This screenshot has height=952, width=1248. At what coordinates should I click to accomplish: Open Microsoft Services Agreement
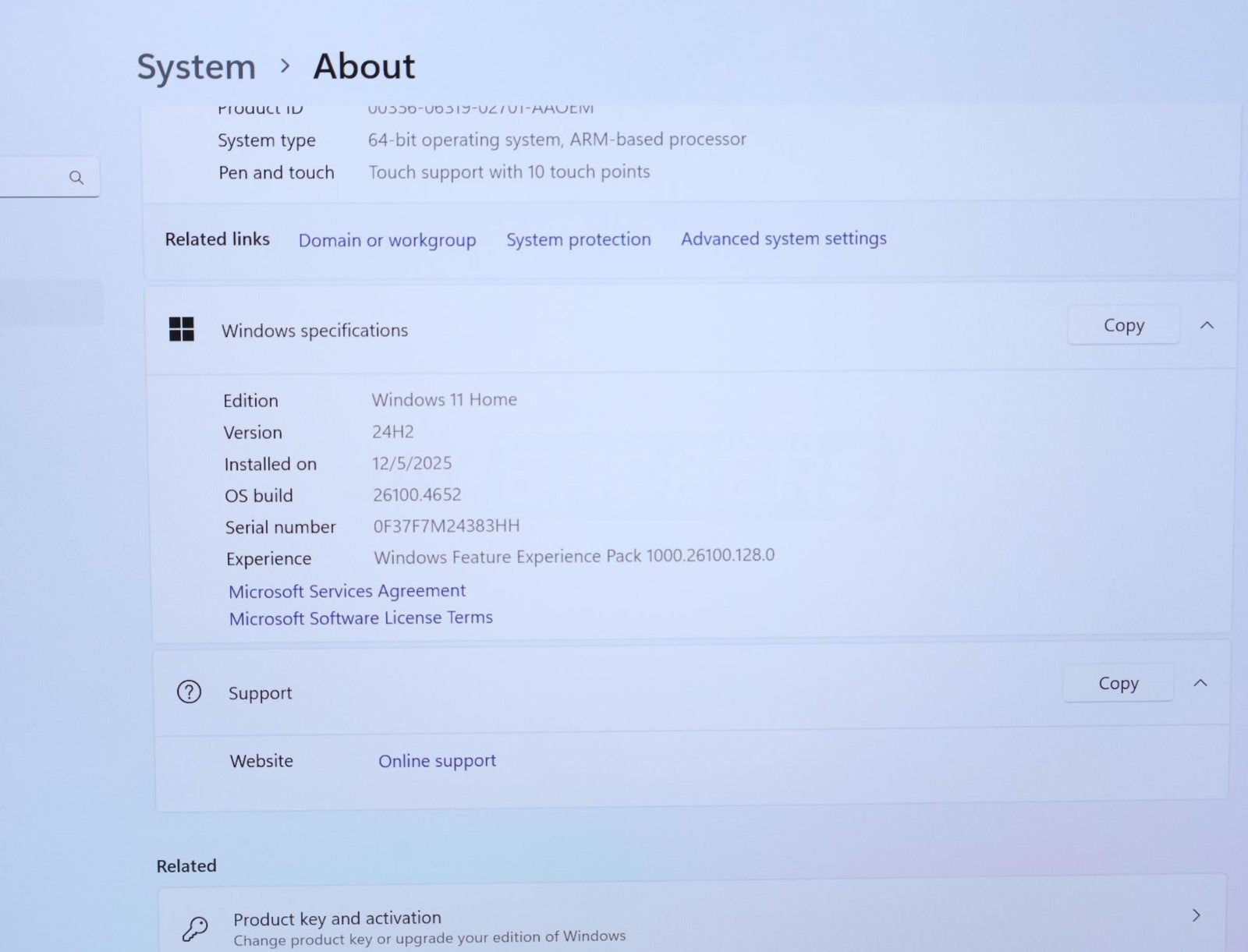click(347, 591)
